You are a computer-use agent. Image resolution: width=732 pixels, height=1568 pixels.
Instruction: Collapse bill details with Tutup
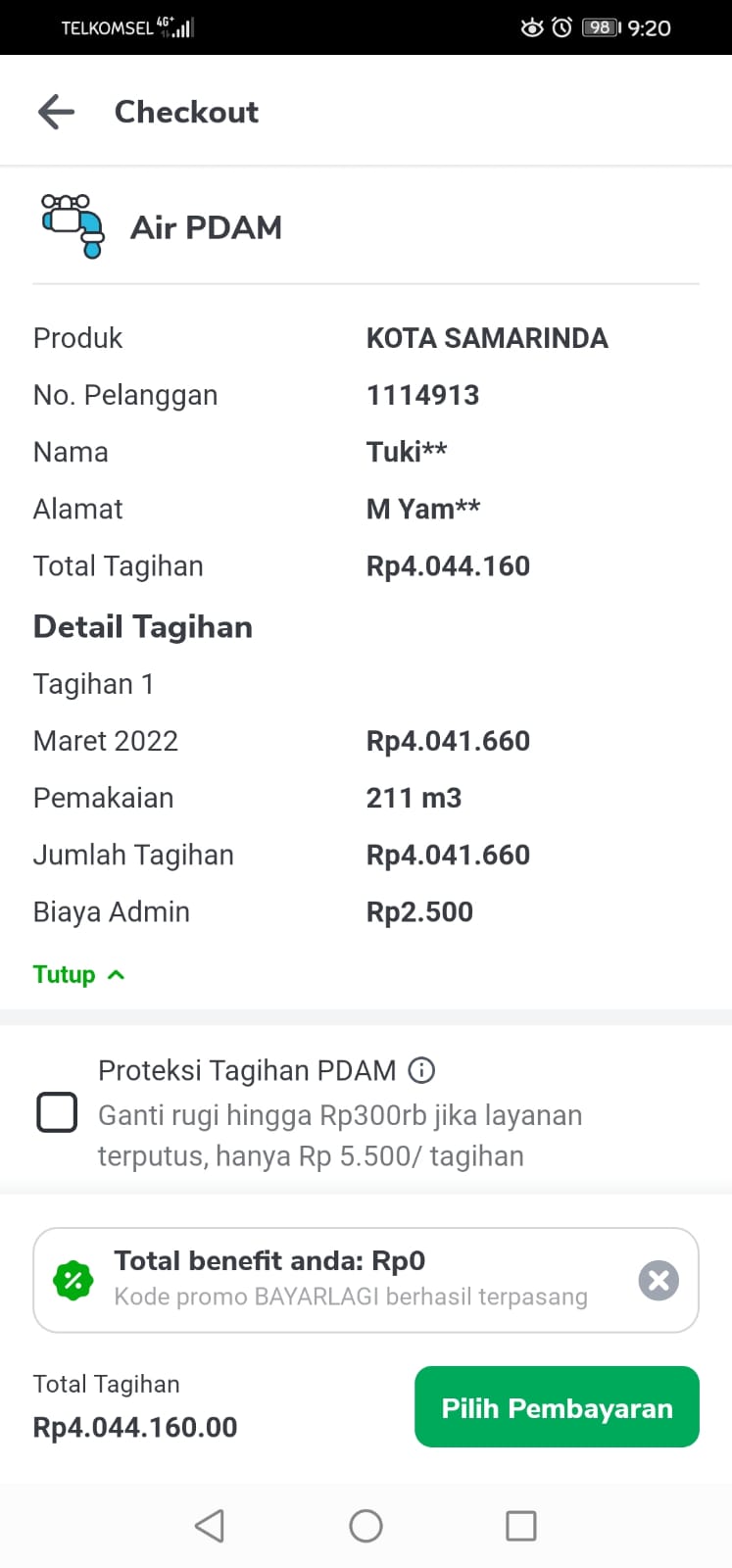[65, 974]
